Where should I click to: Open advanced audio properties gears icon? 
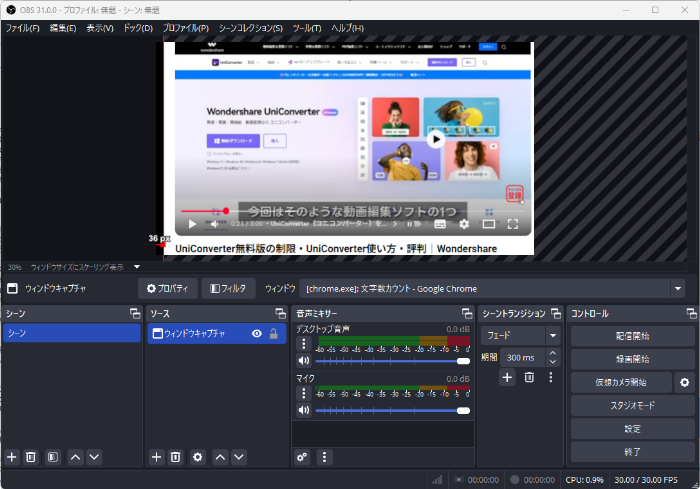(302, 457)
